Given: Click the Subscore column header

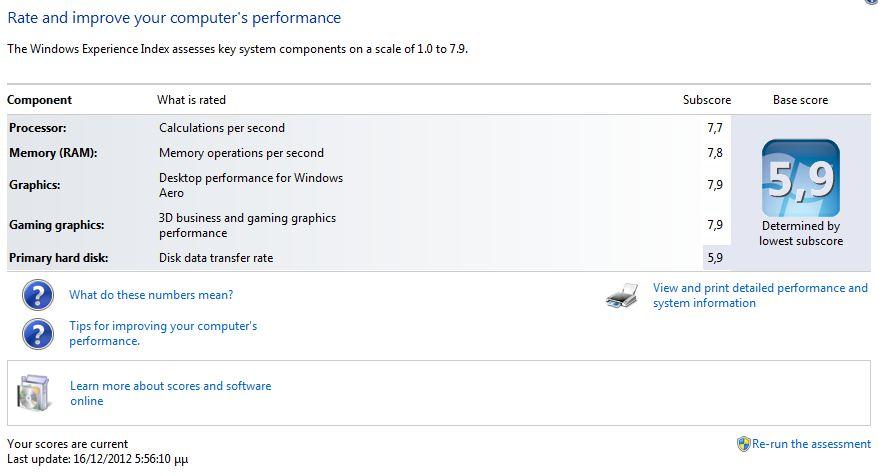Looking at the screenshot, I should point(707,100).
